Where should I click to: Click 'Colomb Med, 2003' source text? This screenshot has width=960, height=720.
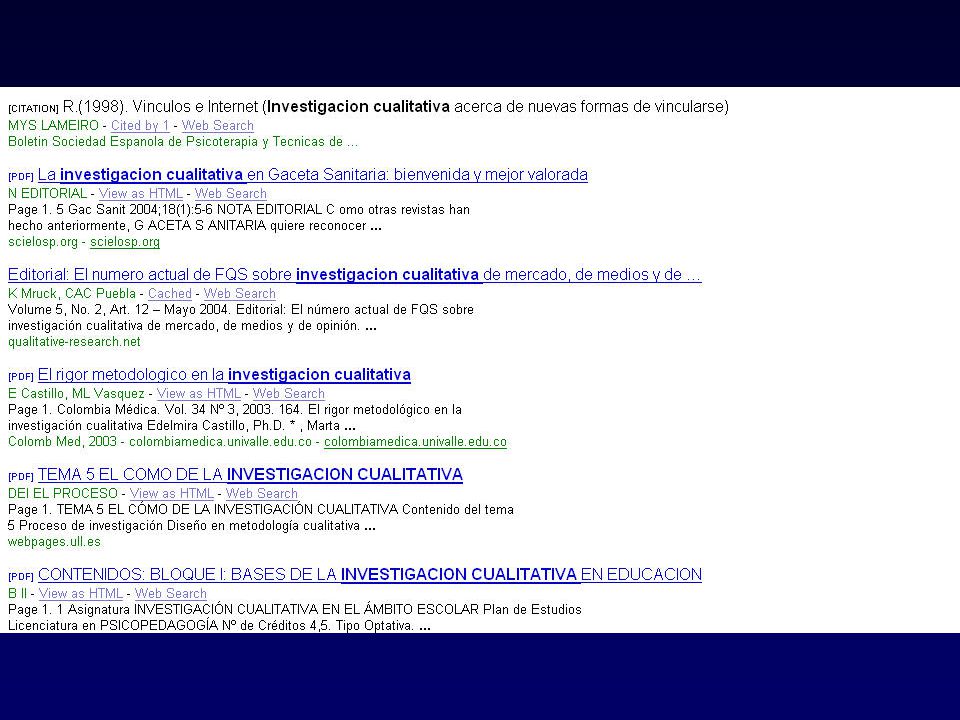[62, 442]
